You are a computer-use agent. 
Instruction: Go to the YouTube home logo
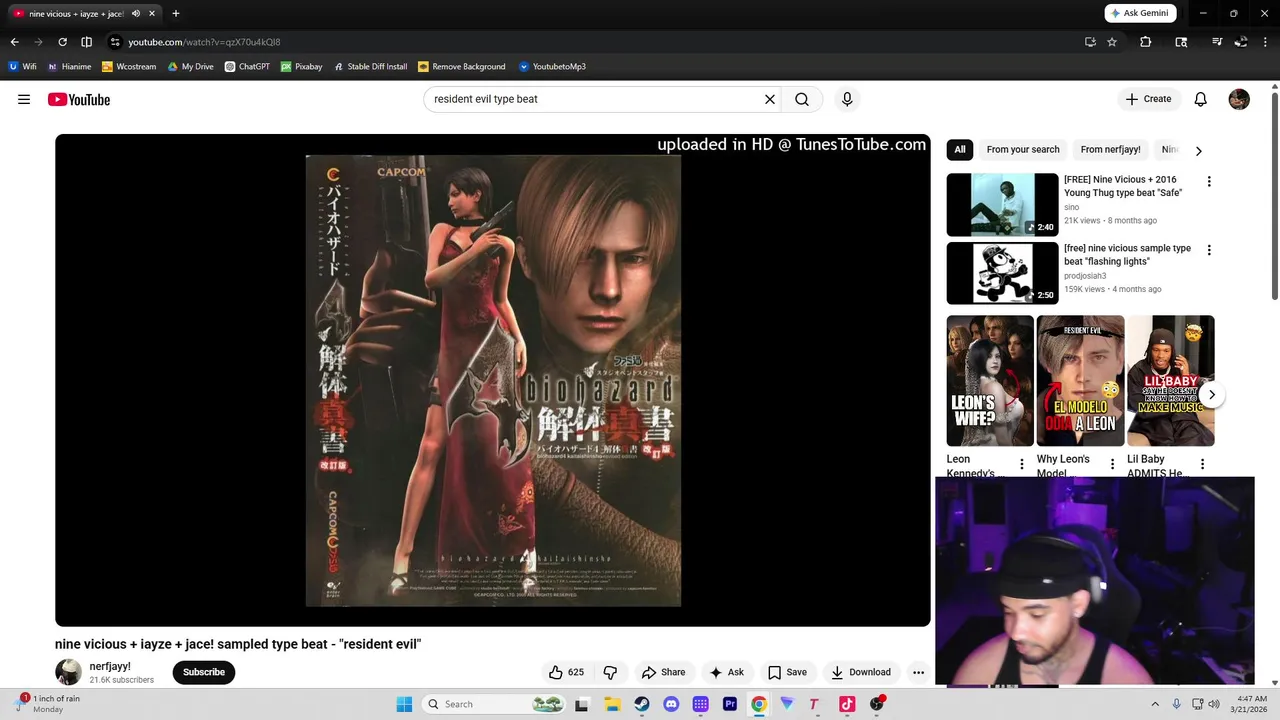click(x=78, y=99)
